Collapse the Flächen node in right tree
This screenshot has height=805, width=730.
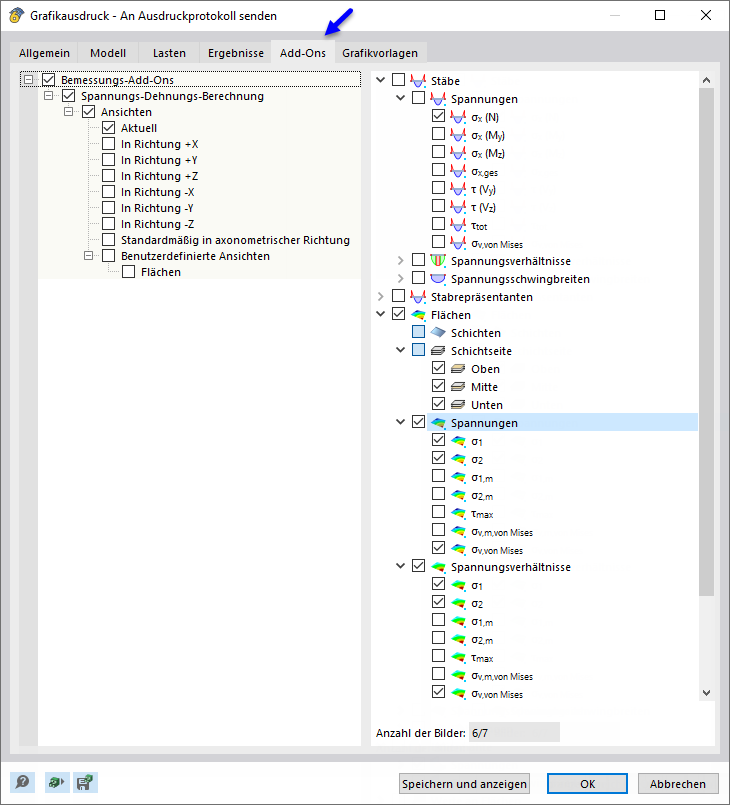[380, 314]
